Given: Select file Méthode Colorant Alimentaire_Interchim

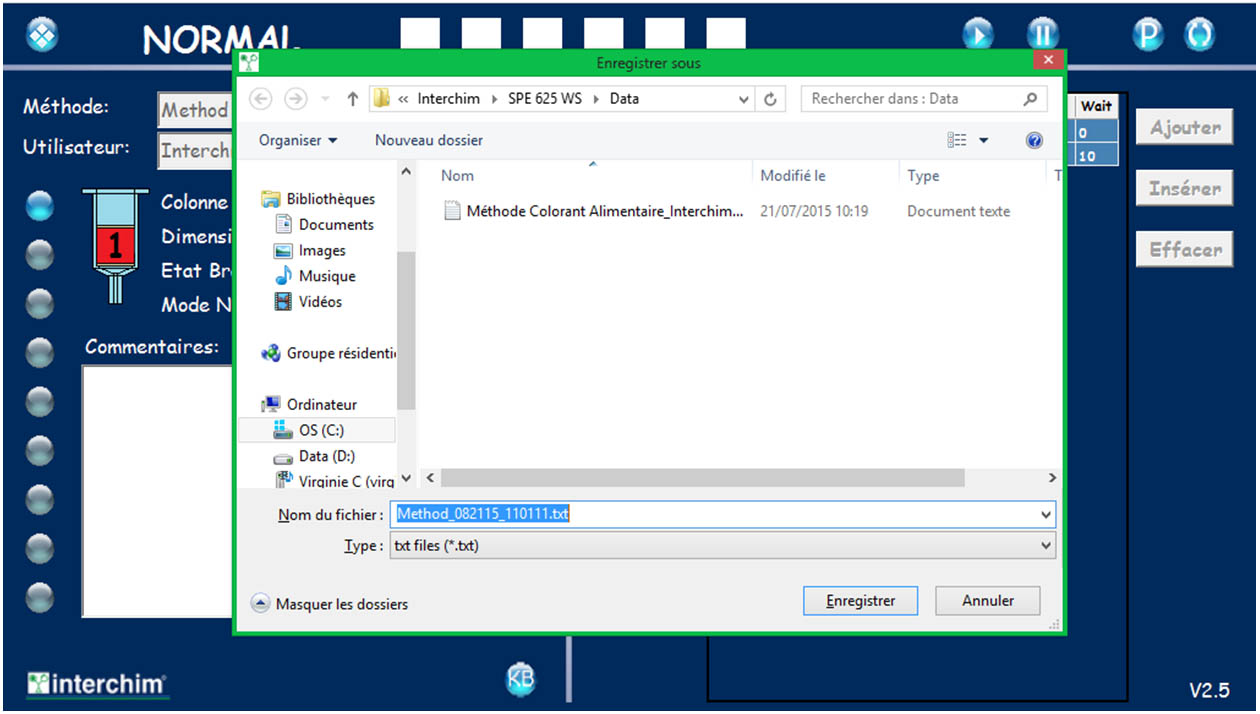Looking at the screenshot, I should [595, 211].
